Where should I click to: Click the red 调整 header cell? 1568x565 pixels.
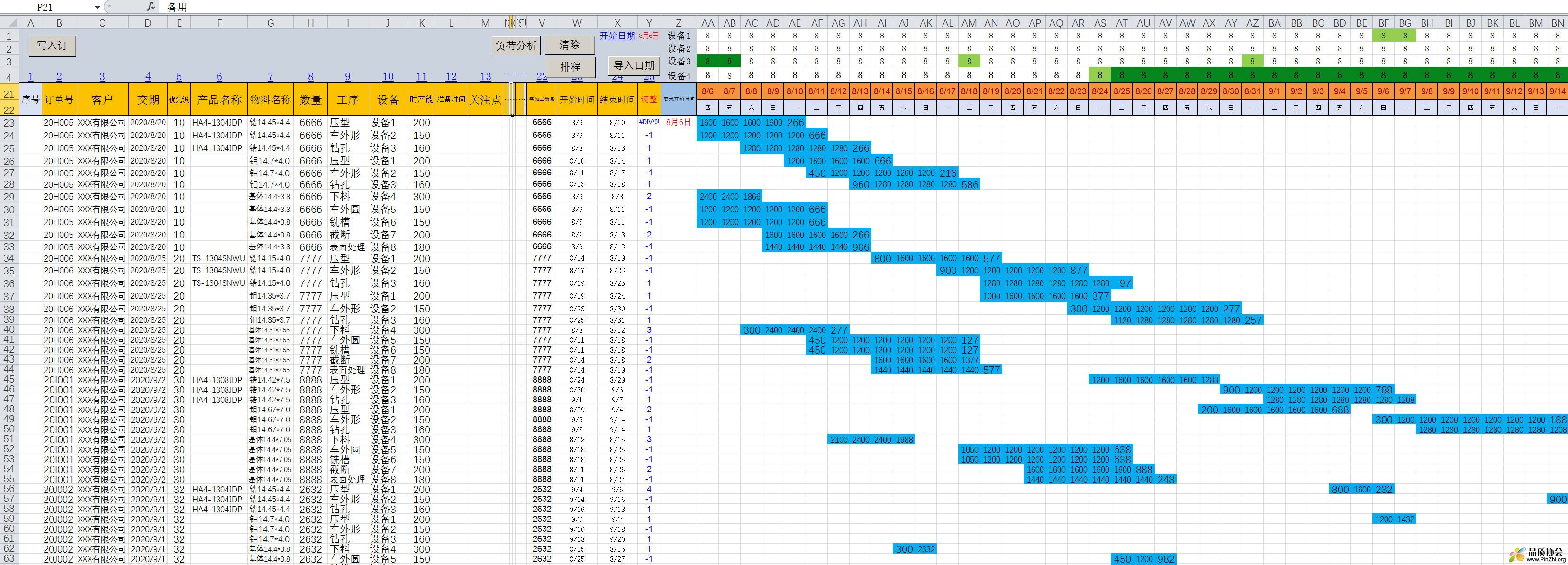point(649,99)
